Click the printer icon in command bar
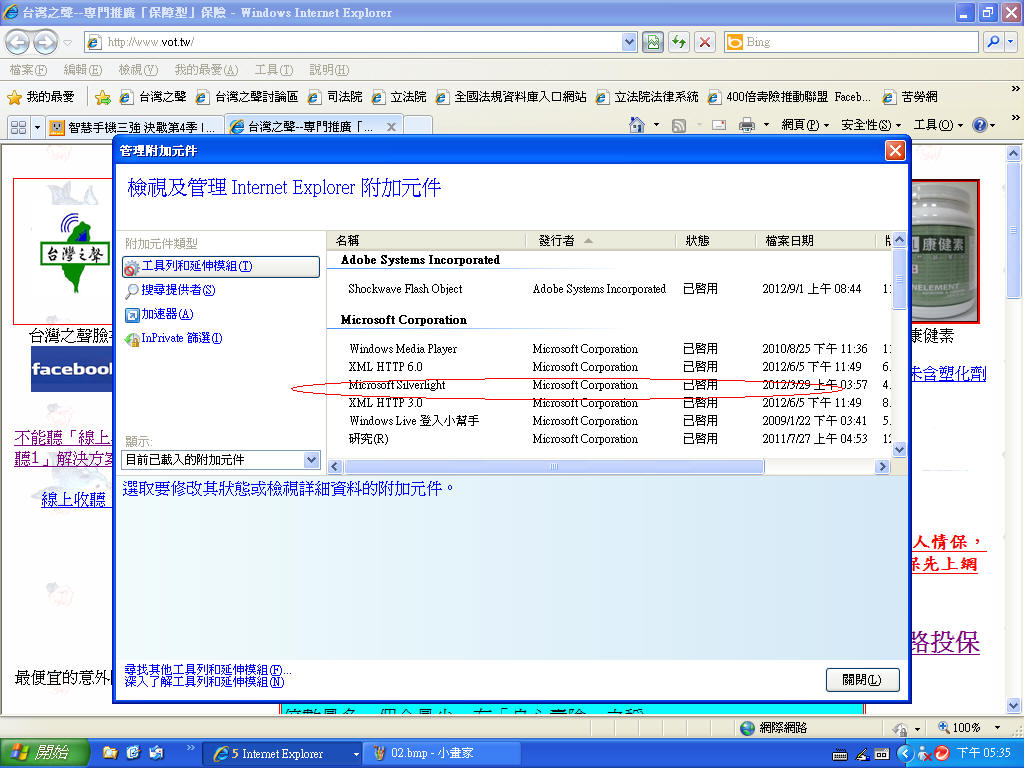This screenshot has height=768, width=1024. pyautogui.click(x=746, y=125)
